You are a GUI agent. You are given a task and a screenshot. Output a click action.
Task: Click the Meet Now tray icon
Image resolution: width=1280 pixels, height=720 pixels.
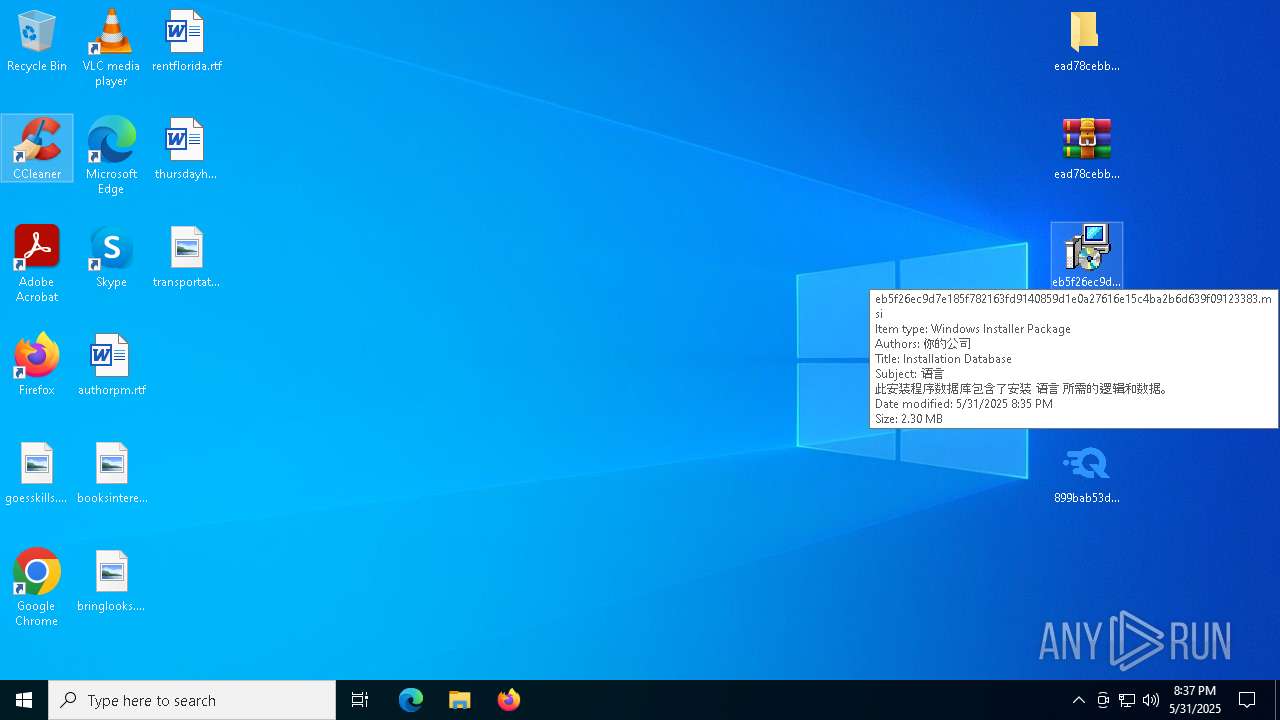[x=1103, y=700]
